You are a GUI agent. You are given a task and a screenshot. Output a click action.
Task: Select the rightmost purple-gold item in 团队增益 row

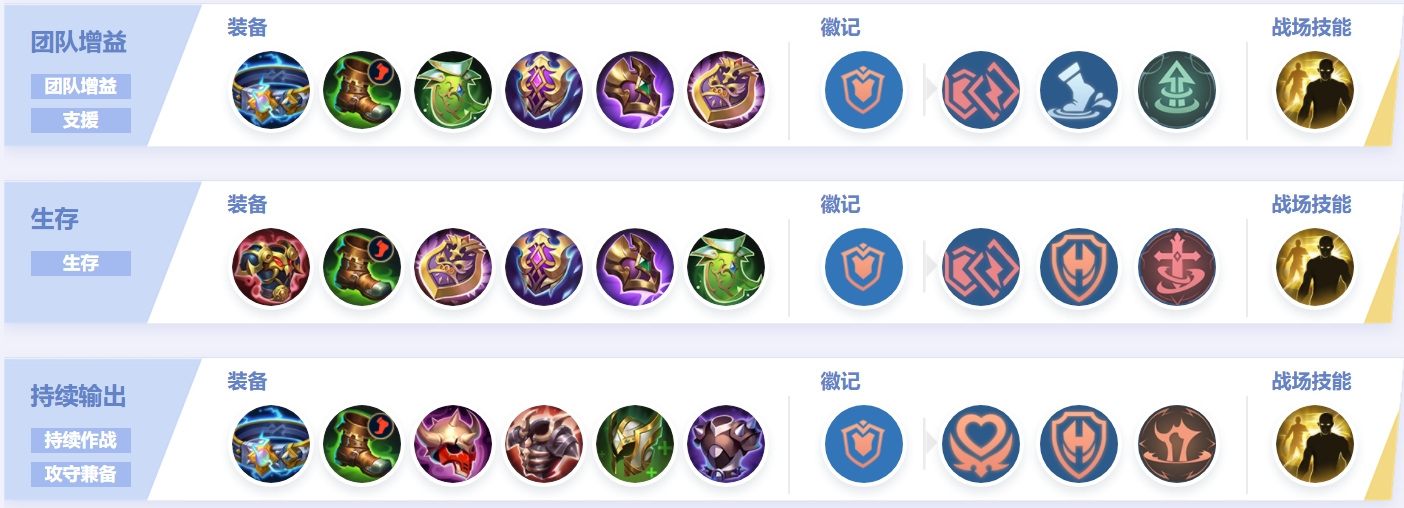point(726,91)
